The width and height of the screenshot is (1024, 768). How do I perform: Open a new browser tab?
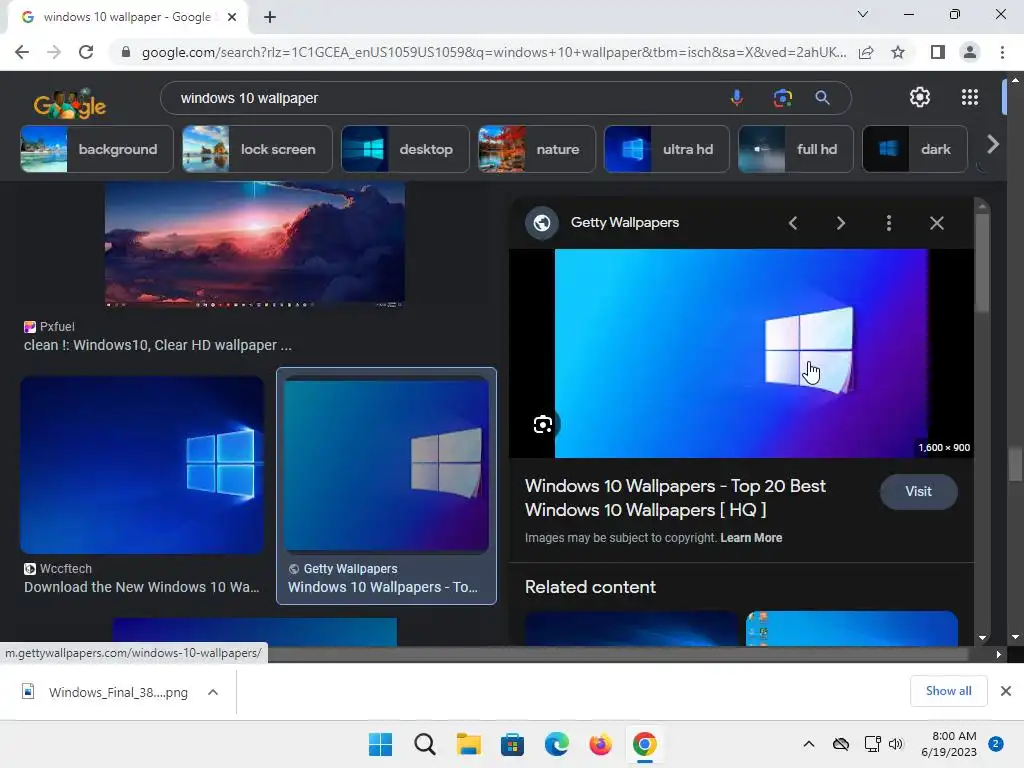pos(270,17)
